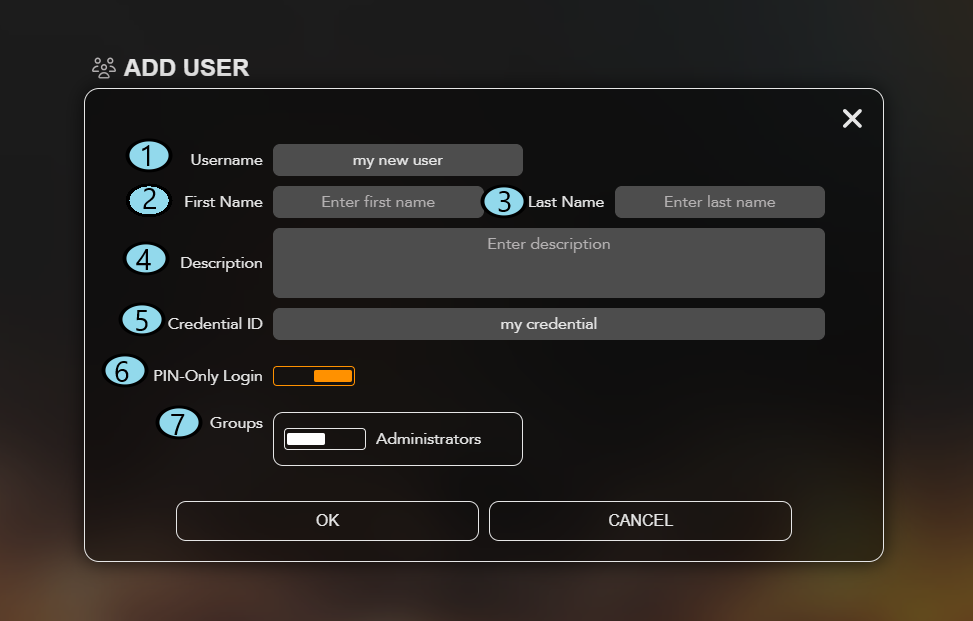Click callout number 5 beside Credential ID
This screenshot has width=973, height=621.
coord(142,320)
